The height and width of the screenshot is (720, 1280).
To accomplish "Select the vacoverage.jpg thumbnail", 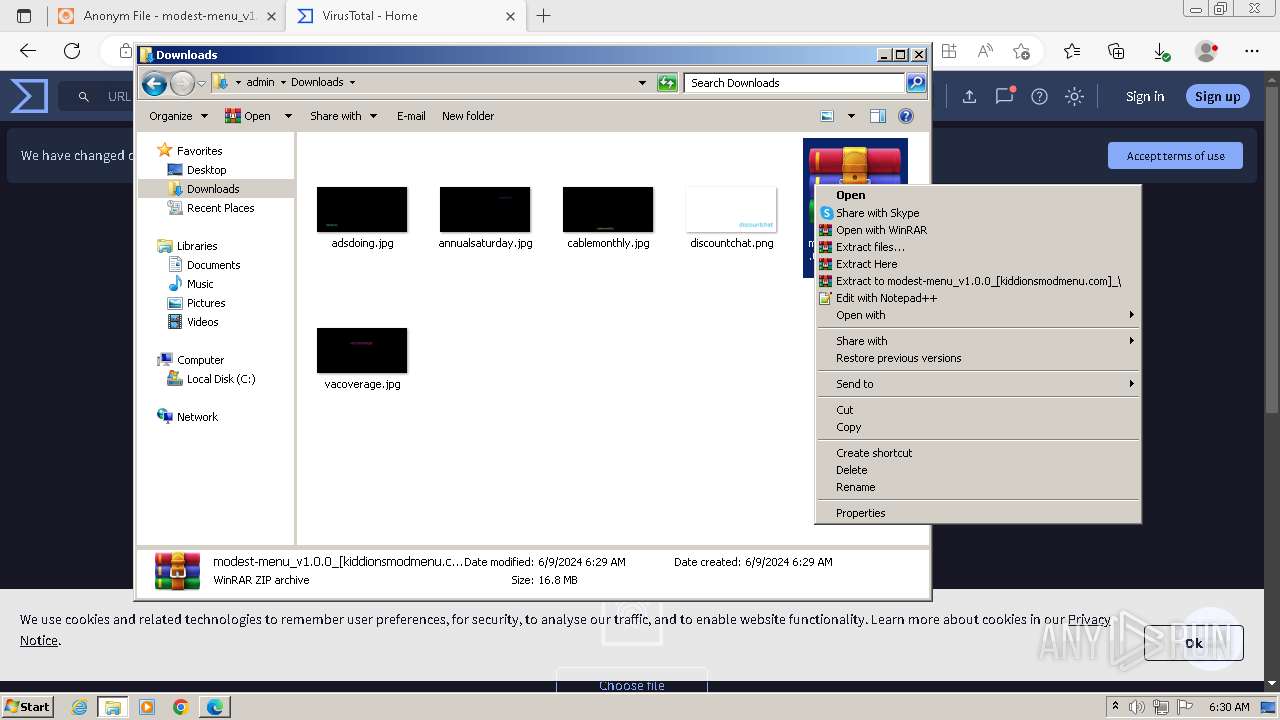I will click(362, 350).
